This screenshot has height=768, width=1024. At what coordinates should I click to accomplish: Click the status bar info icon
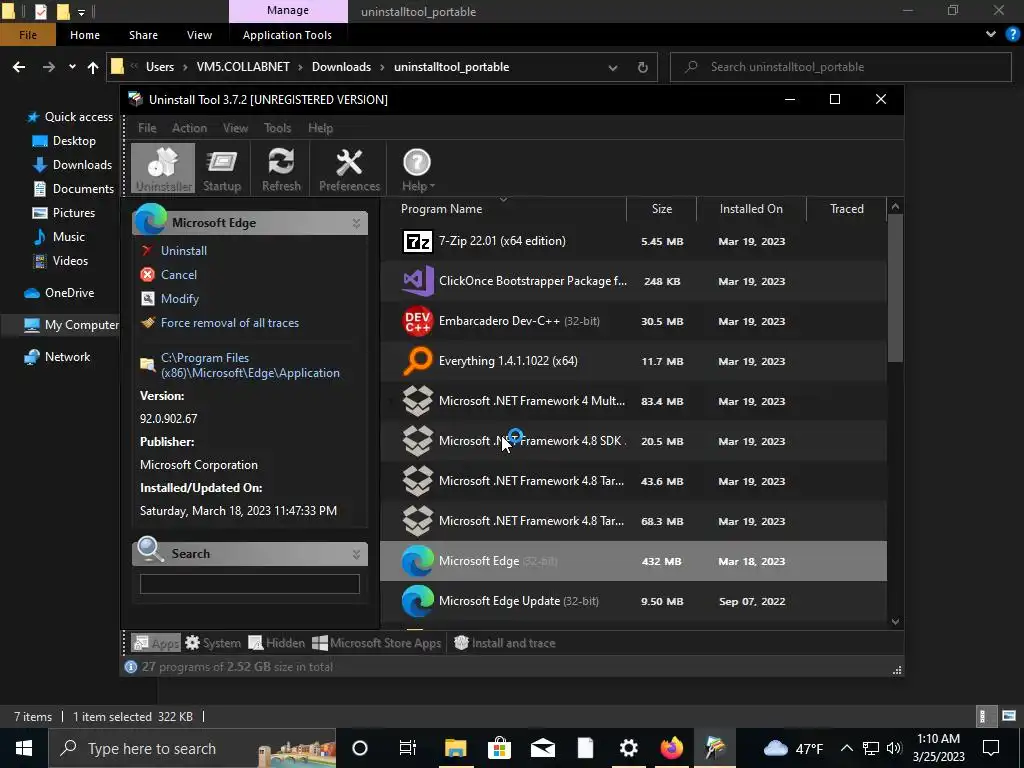[x=131, y=667]
